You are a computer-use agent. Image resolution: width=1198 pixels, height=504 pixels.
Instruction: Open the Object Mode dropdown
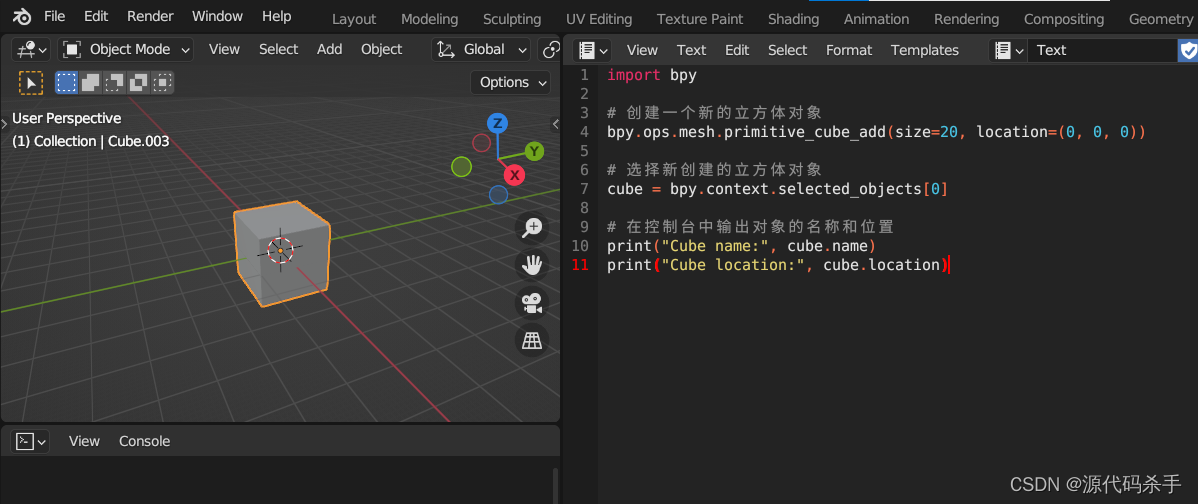coord(126,50)
